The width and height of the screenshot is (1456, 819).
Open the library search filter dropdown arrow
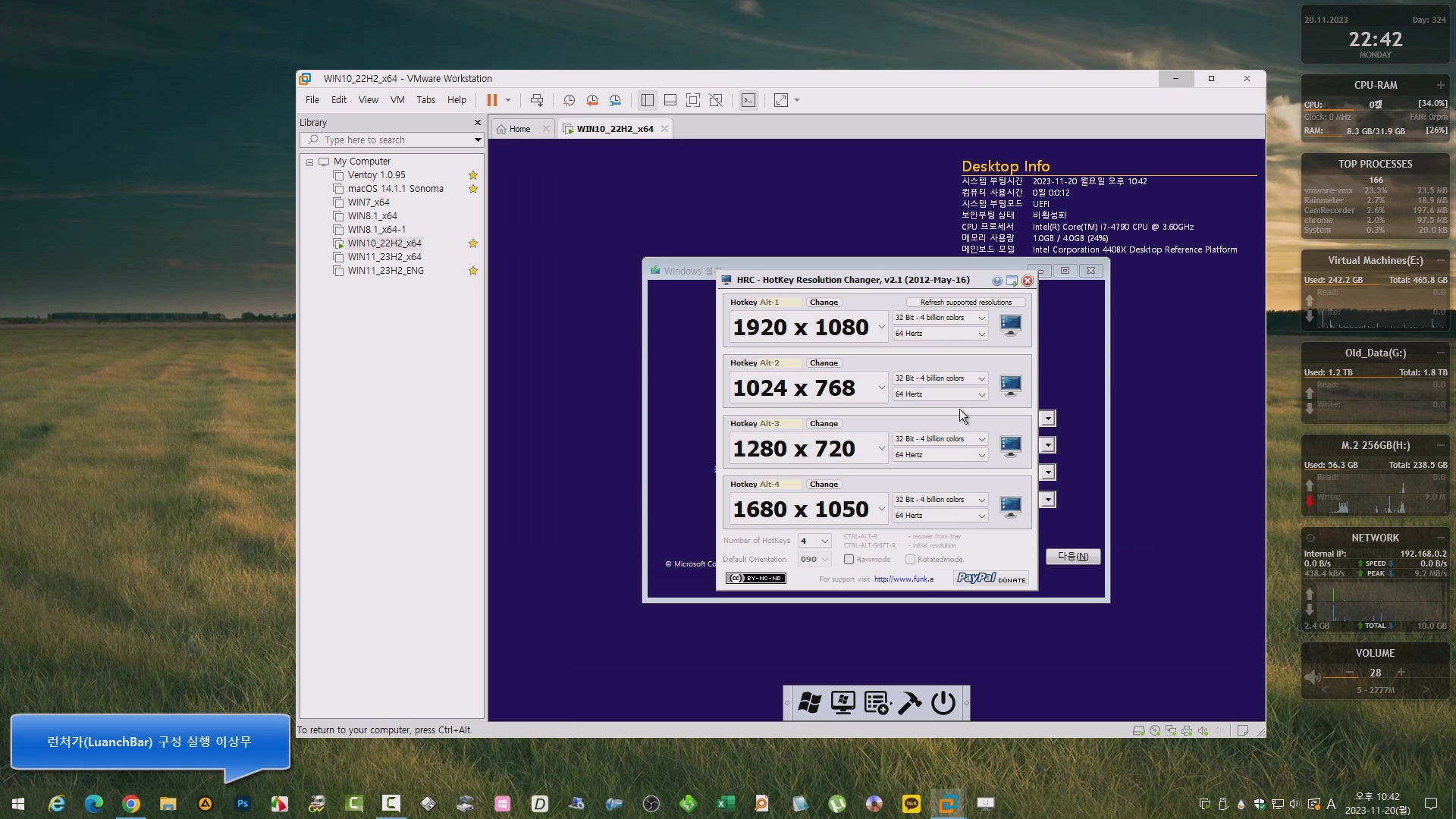(477, 140)
